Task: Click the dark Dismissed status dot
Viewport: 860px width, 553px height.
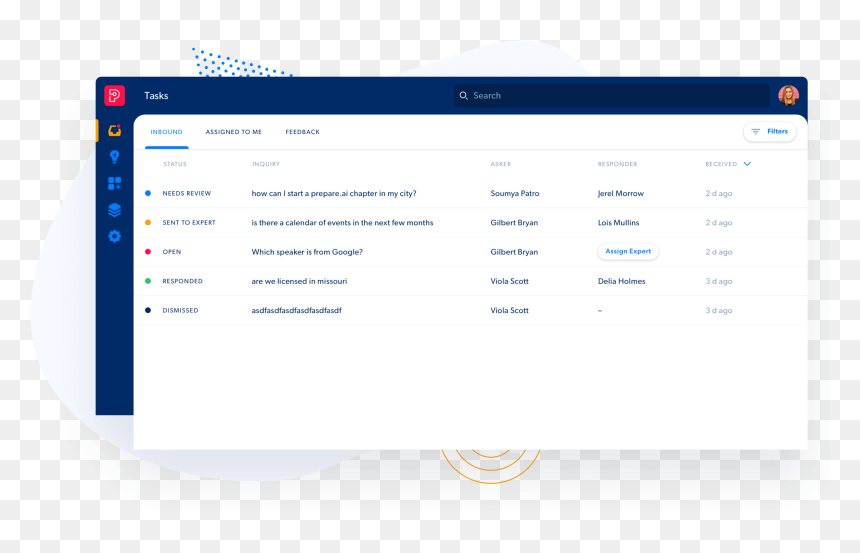Action: (x=148, y=310)
